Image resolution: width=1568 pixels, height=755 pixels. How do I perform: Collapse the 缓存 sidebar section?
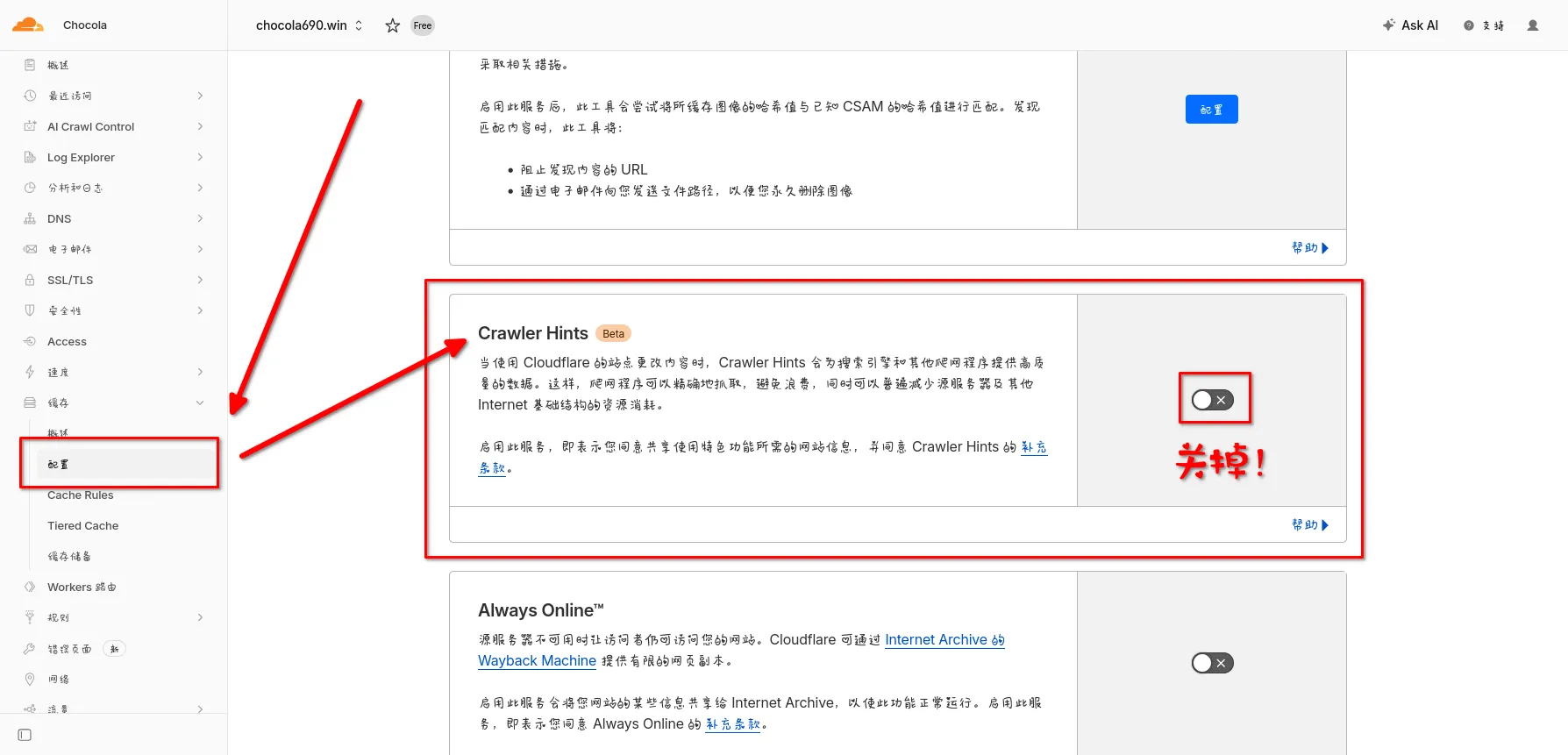pyautogui.click(x=200, y=402)
